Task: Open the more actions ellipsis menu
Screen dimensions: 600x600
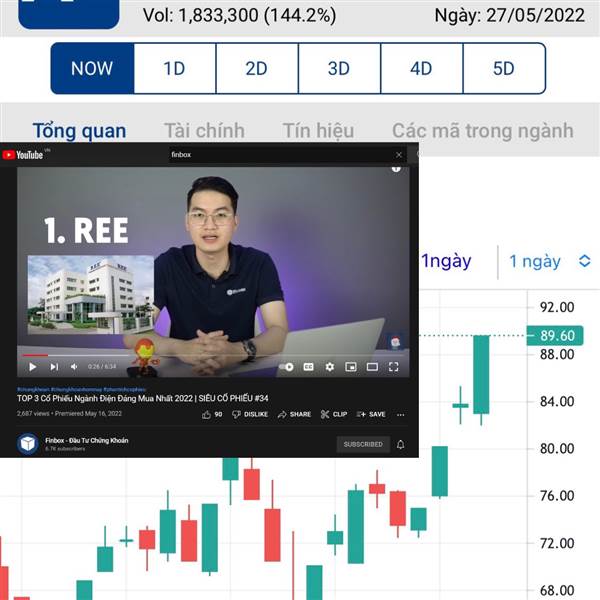Action: pos(401,415)
